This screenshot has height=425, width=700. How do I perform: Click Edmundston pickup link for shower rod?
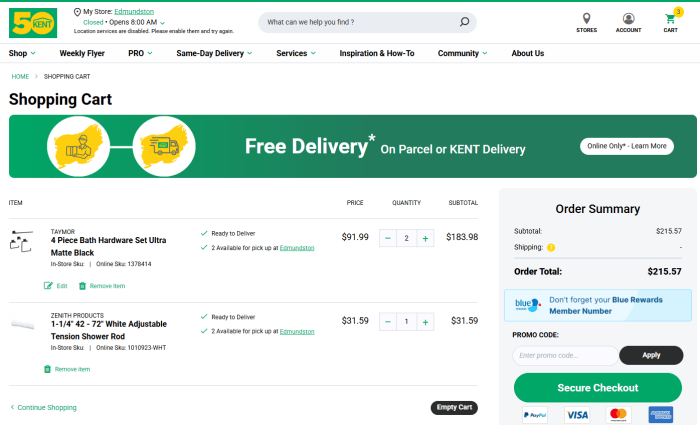[x=297, y=331]
